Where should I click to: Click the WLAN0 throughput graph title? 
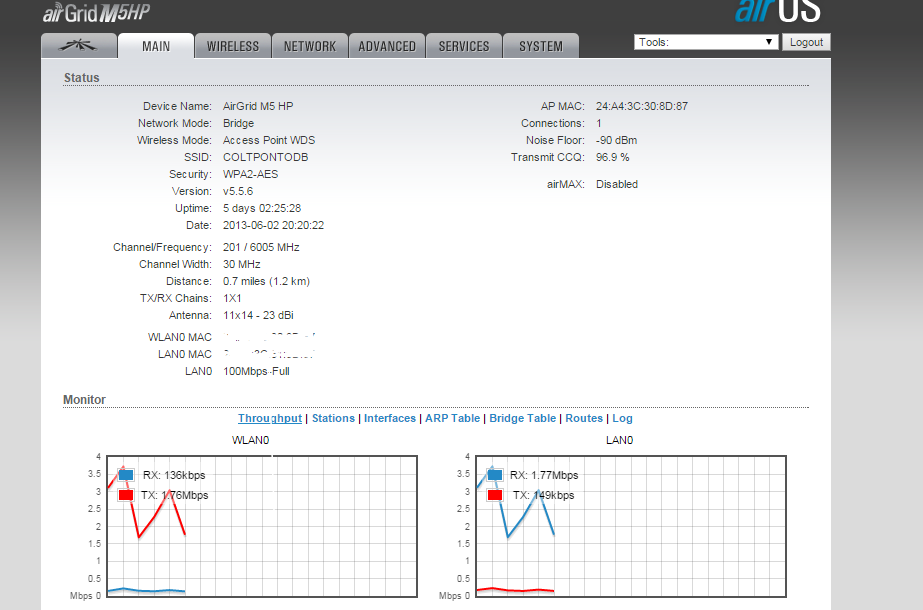click(250, 440)
